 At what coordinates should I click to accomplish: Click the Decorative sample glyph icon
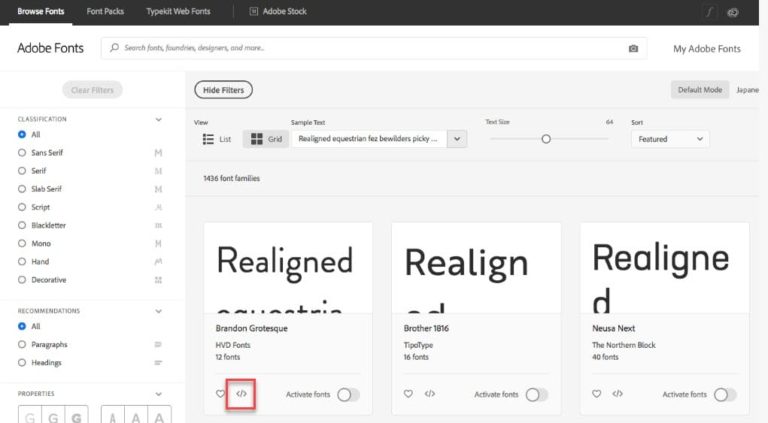[x=158, y=280]
